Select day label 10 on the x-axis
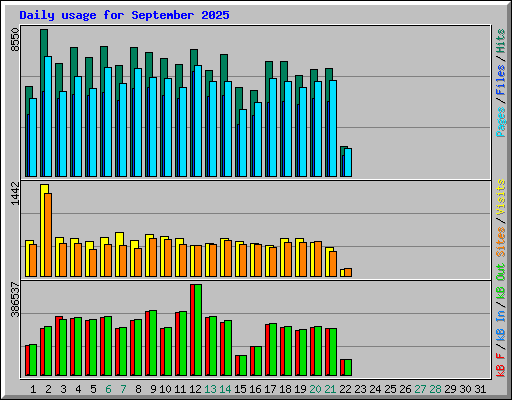Image resolution: width=512 pixels, height=400 pixels. point(165,389)
